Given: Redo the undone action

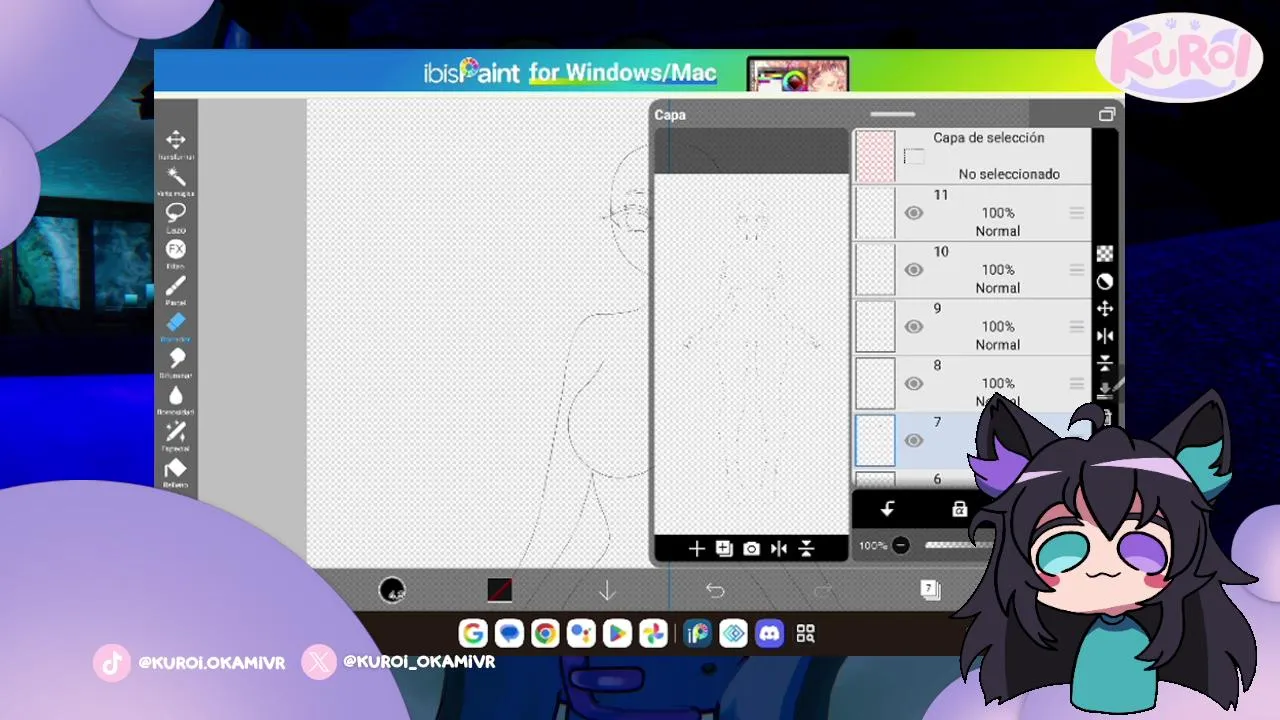Looking at the screenshot, I should (823, 591).
